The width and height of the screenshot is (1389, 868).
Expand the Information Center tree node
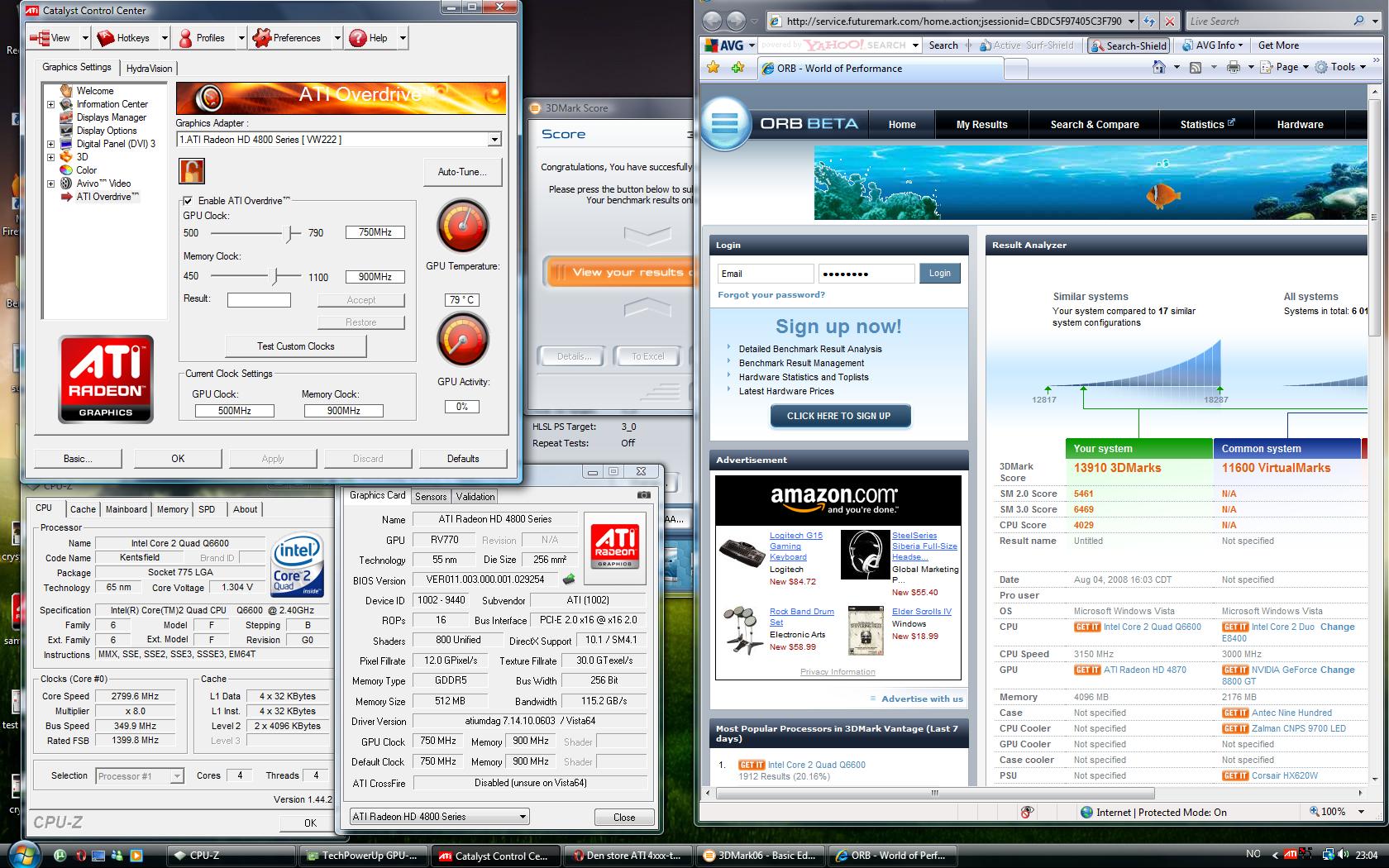50,104
